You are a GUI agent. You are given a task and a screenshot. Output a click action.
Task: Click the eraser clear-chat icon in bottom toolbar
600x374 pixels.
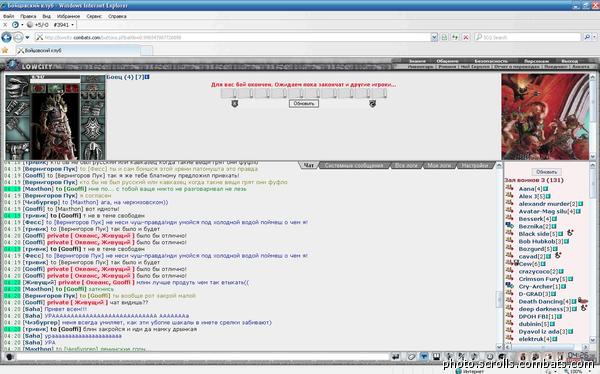pos(411,356)
